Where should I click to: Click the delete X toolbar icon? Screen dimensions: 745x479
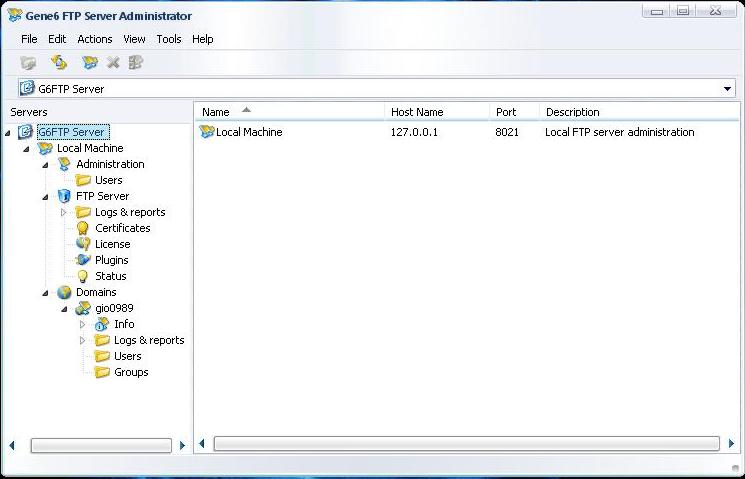point(113,62)
